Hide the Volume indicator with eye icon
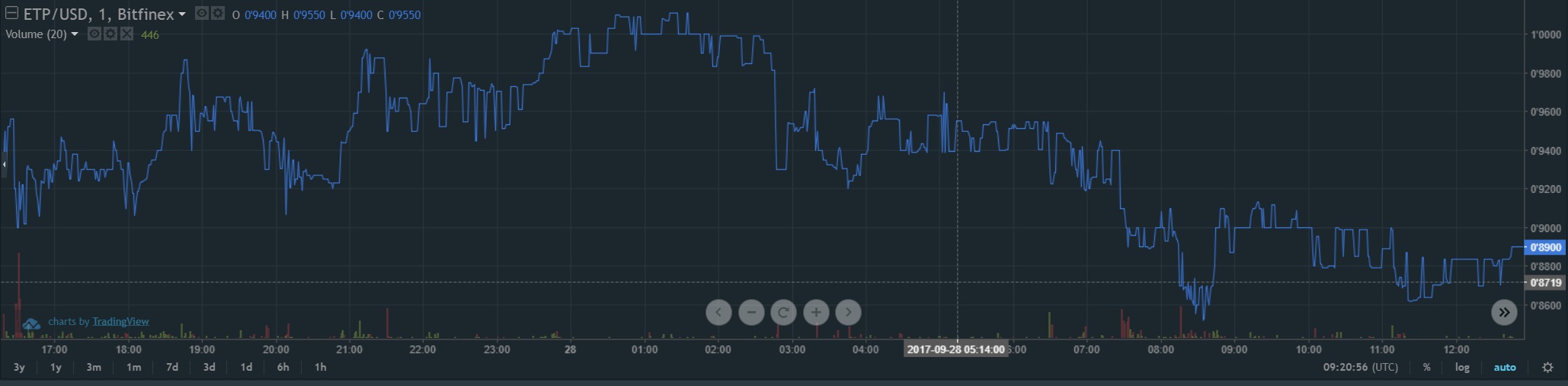Viewport: 1568px width, 386px height. point(94,34)
